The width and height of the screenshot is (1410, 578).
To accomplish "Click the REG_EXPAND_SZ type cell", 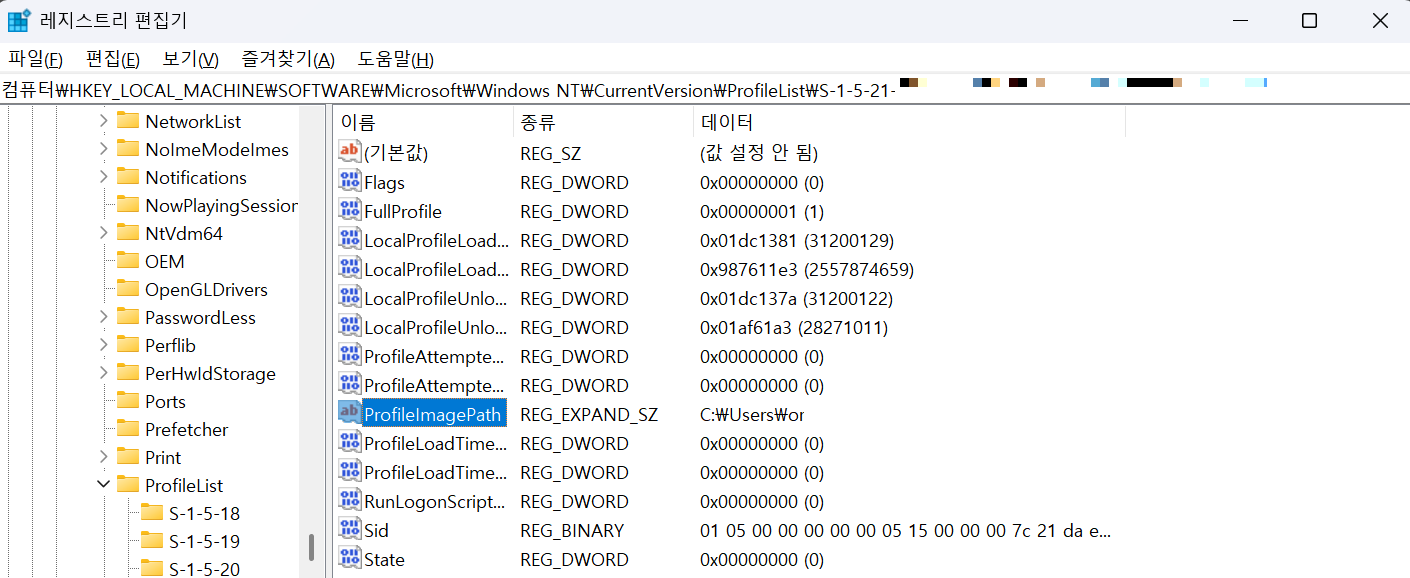I will pos(589,414).
